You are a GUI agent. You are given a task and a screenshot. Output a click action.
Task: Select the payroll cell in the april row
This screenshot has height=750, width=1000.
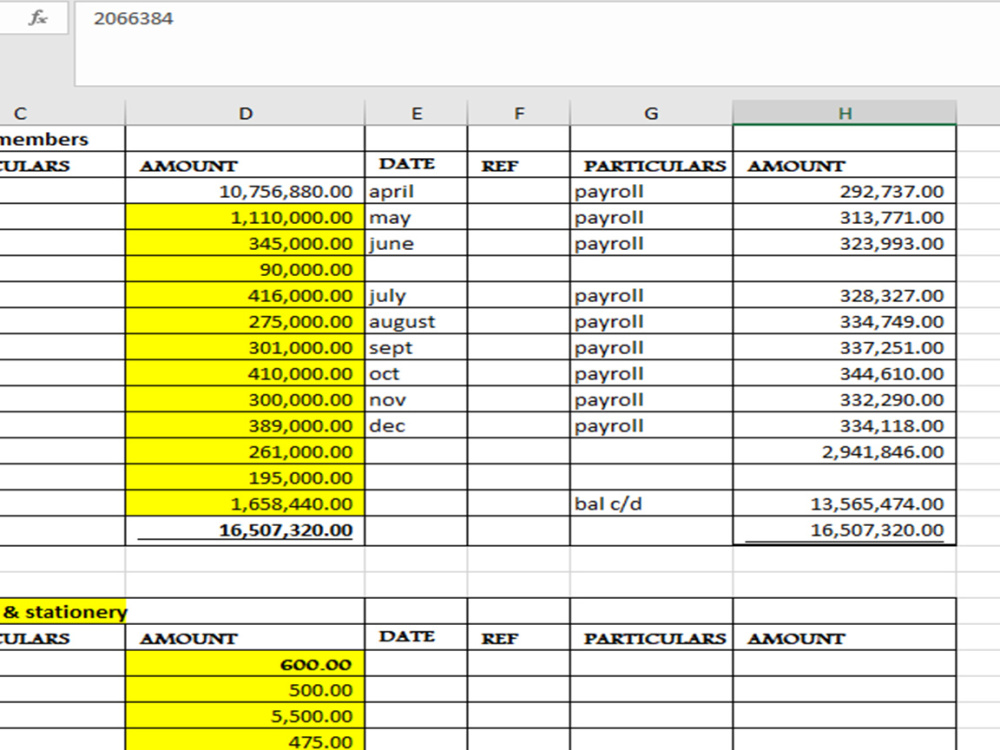[x=651, y=191]
